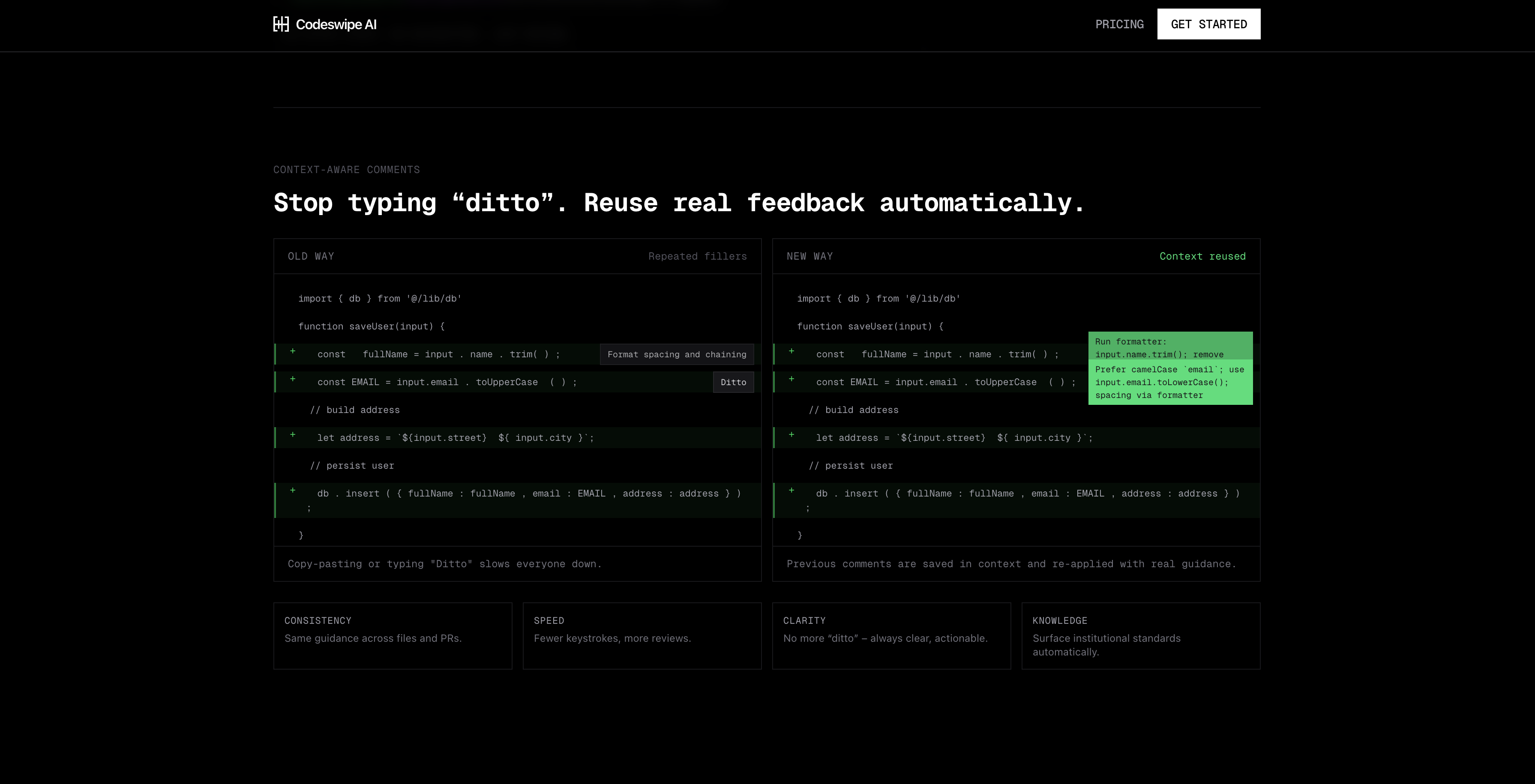Select the CONSISTENCY feature card
Image resolution: width=1535 pixels, height=784 pixels.
(x=393, y=636)
